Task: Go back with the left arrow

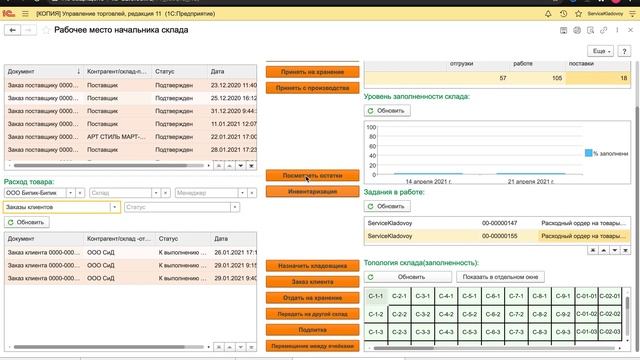Action: (x=12, y=30)
